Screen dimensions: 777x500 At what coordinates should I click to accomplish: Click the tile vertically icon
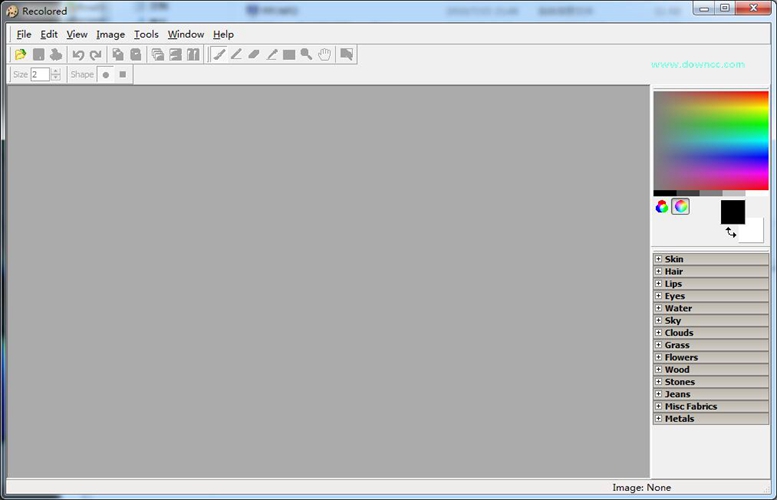coord(193,55)
